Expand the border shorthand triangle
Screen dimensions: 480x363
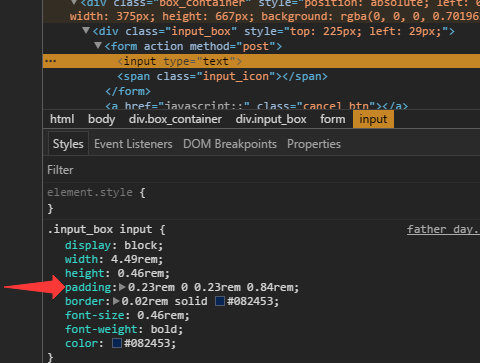tap(116, 301)
